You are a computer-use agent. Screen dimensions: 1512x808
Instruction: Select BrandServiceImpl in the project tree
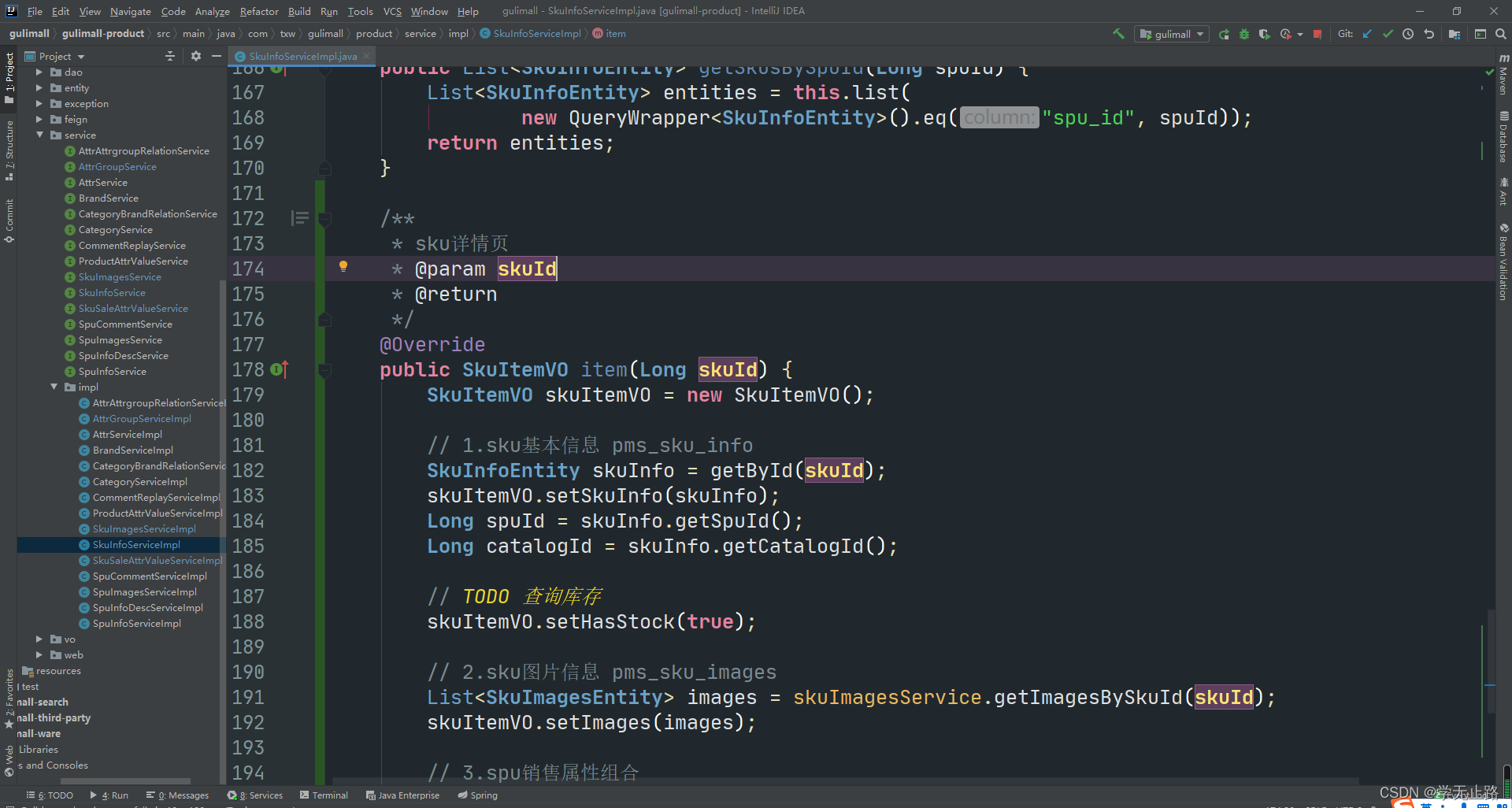coord(133,450)
